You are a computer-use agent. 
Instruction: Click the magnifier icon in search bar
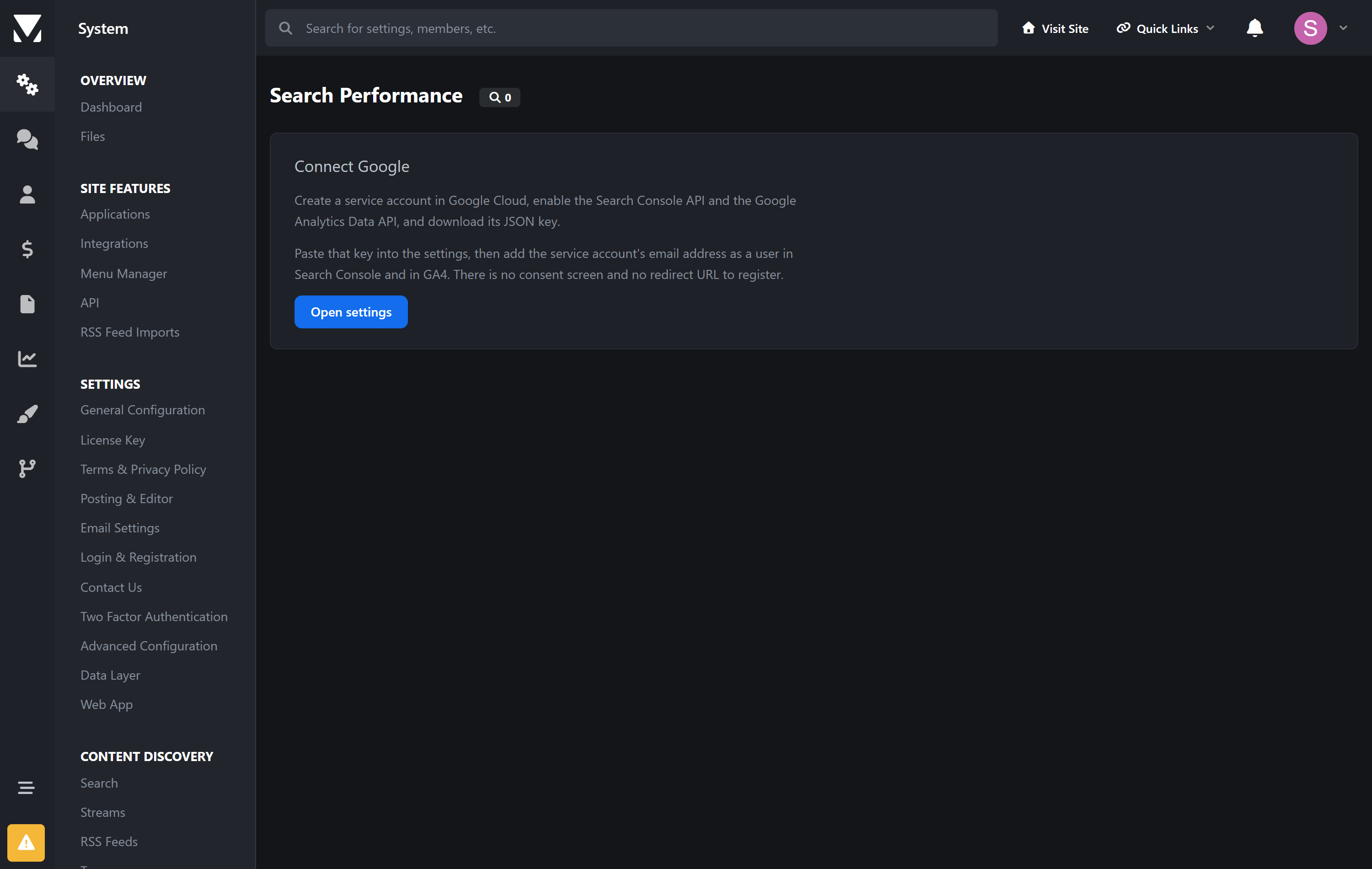point(286,28)
